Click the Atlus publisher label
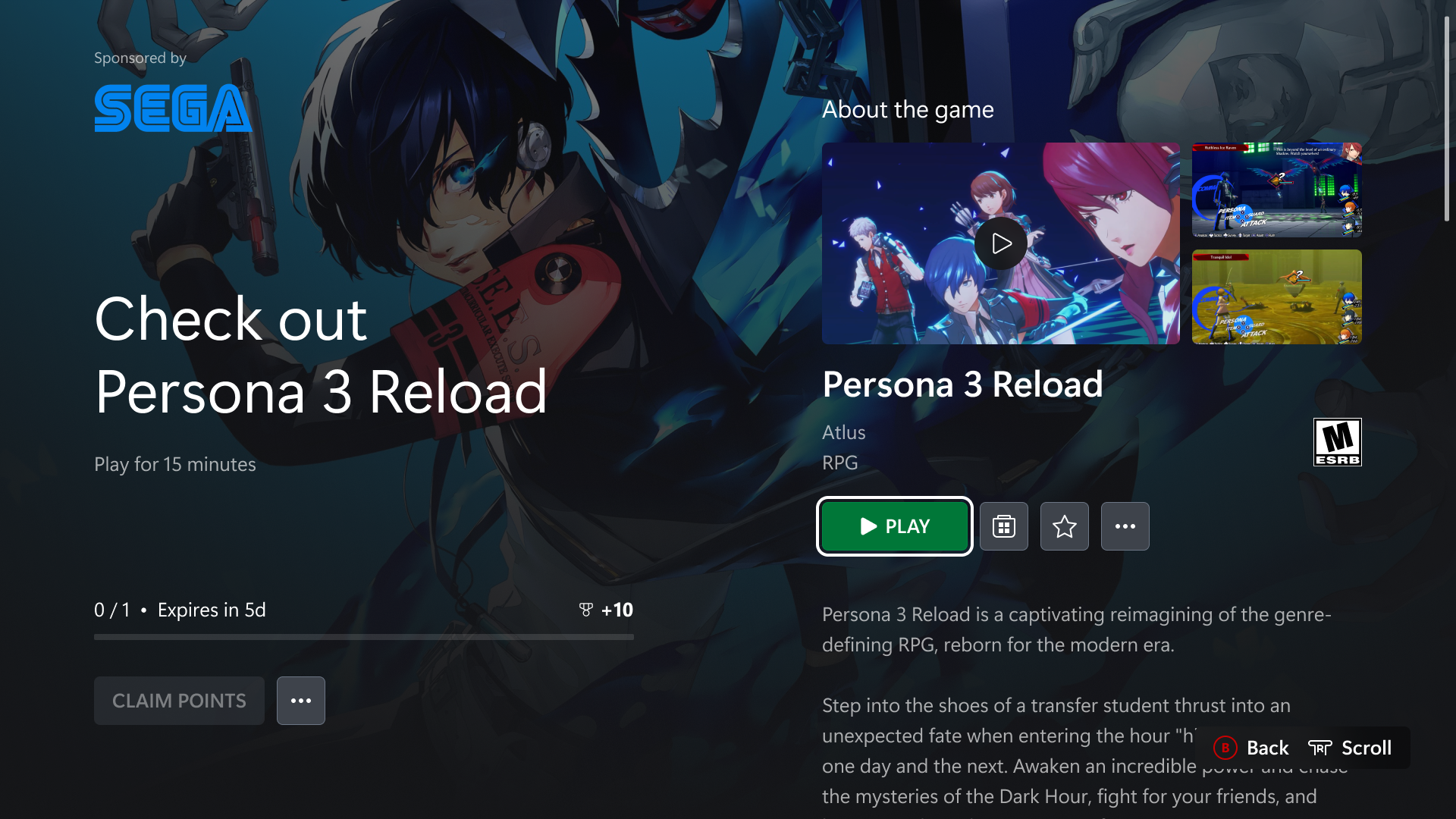The width and height of the screenshot is (1456, 819). (844, 432)
